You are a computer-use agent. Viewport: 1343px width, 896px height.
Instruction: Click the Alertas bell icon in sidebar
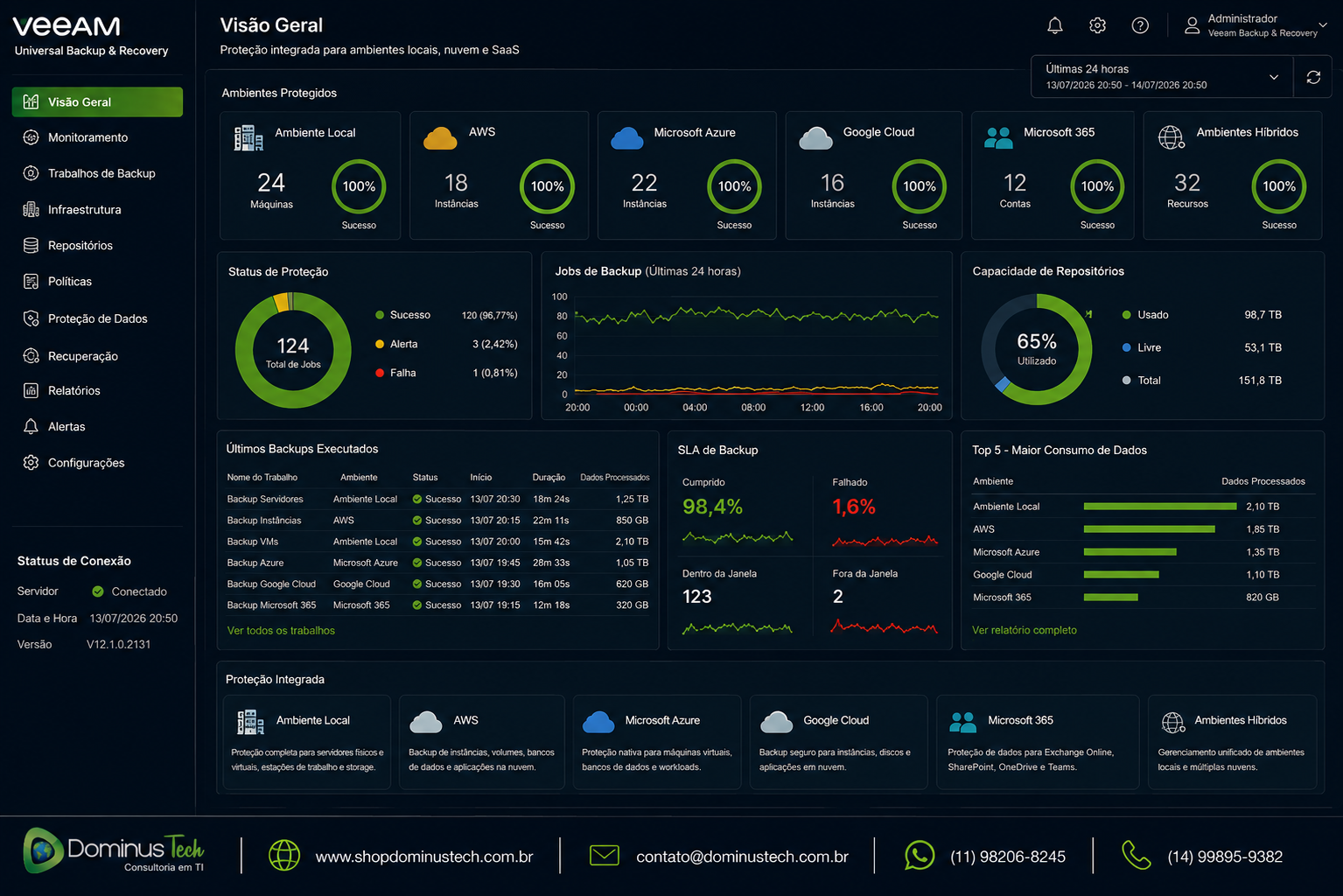coord(31,426)
